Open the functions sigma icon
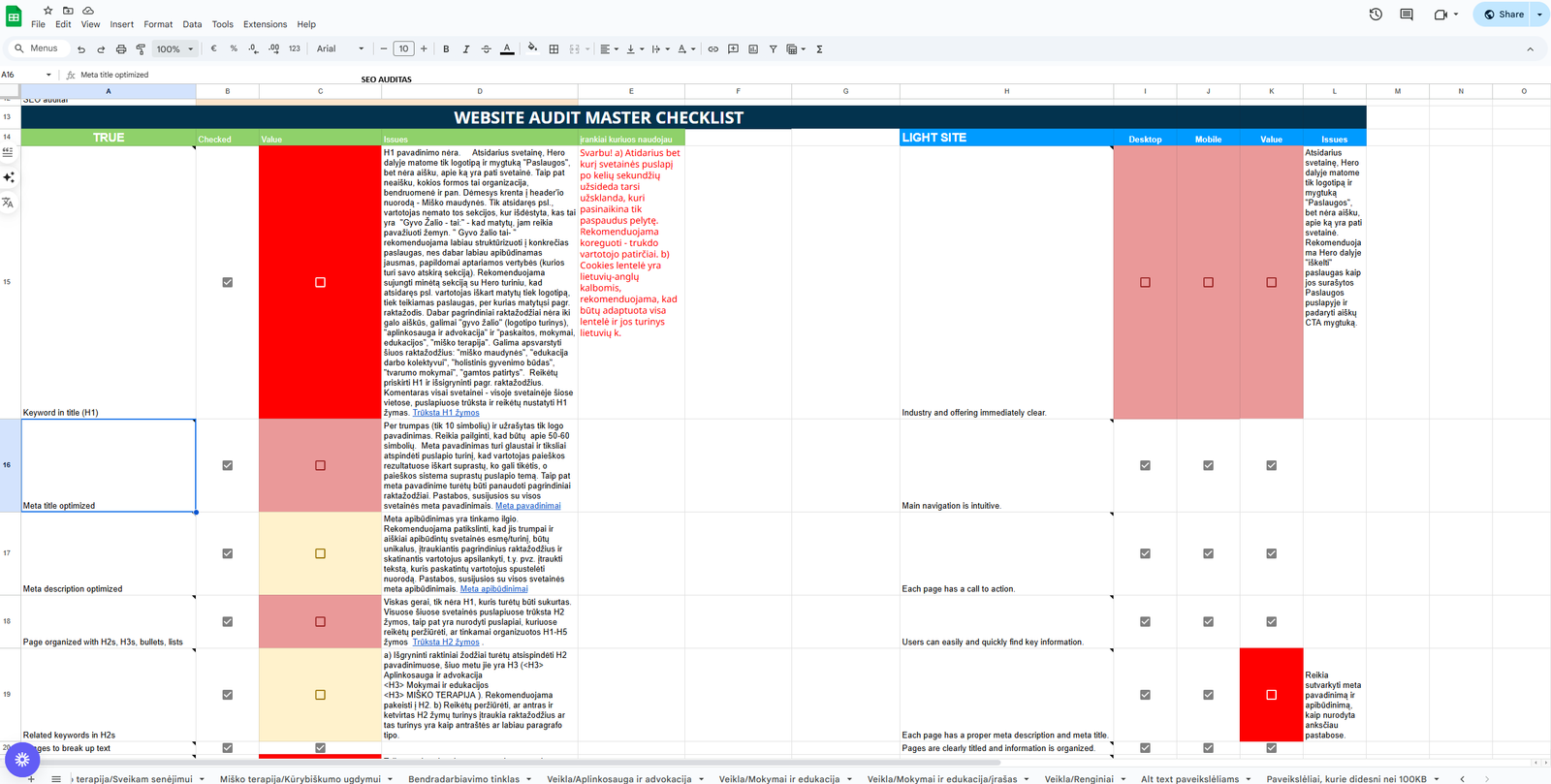Image resolution: width=1551 pixels, height=784 pixels. [819, 48]
